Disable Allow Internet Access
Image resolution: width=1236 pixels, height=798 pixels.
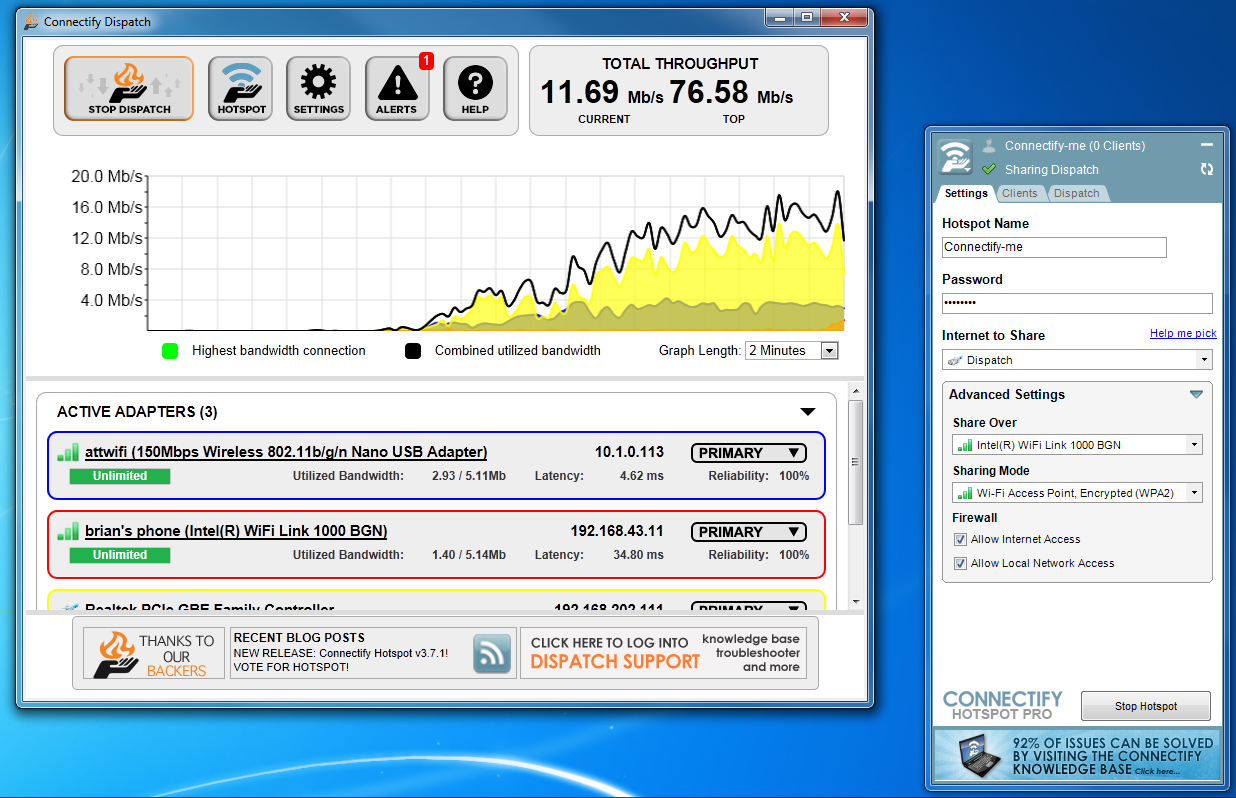click(960, 540)
